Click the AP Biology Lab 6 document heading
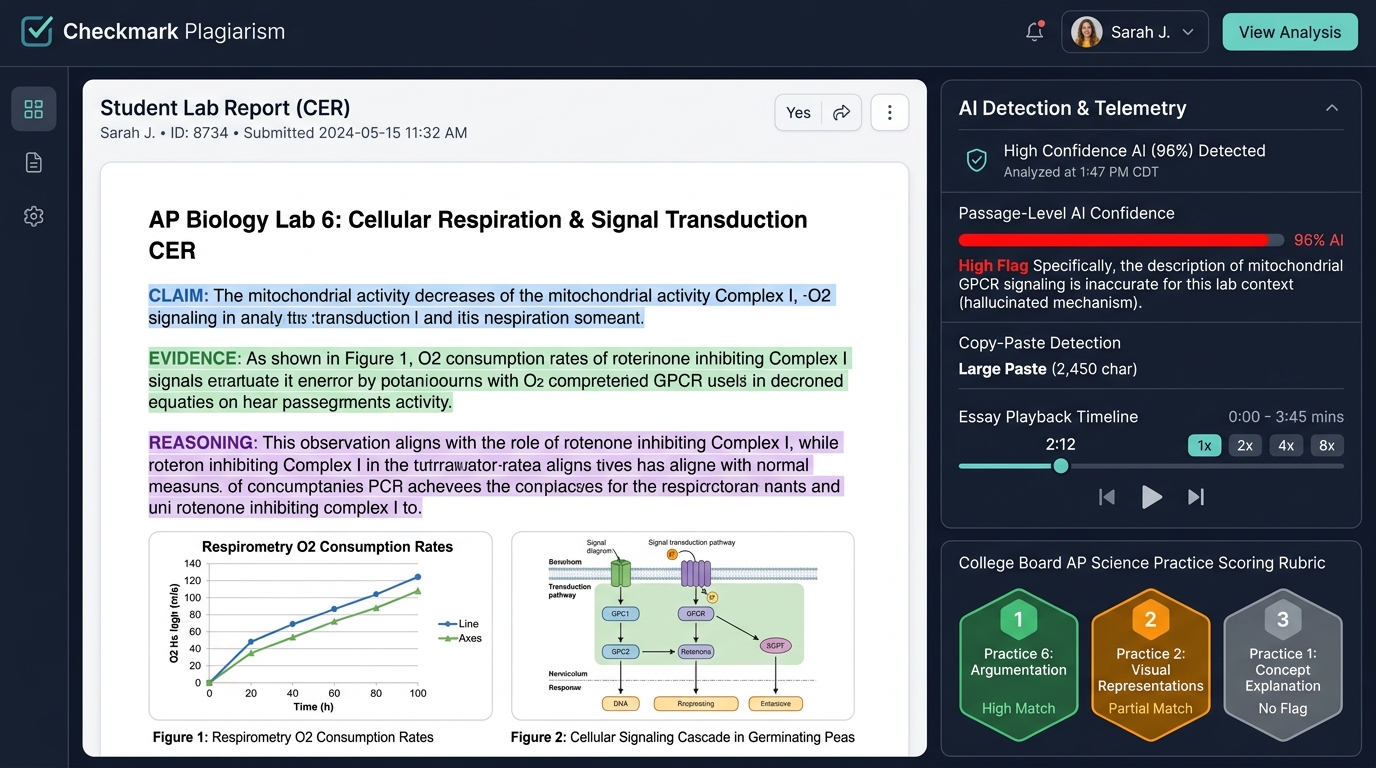Image resolution: width=1376 pixels, height=768 pixels. 478,235
